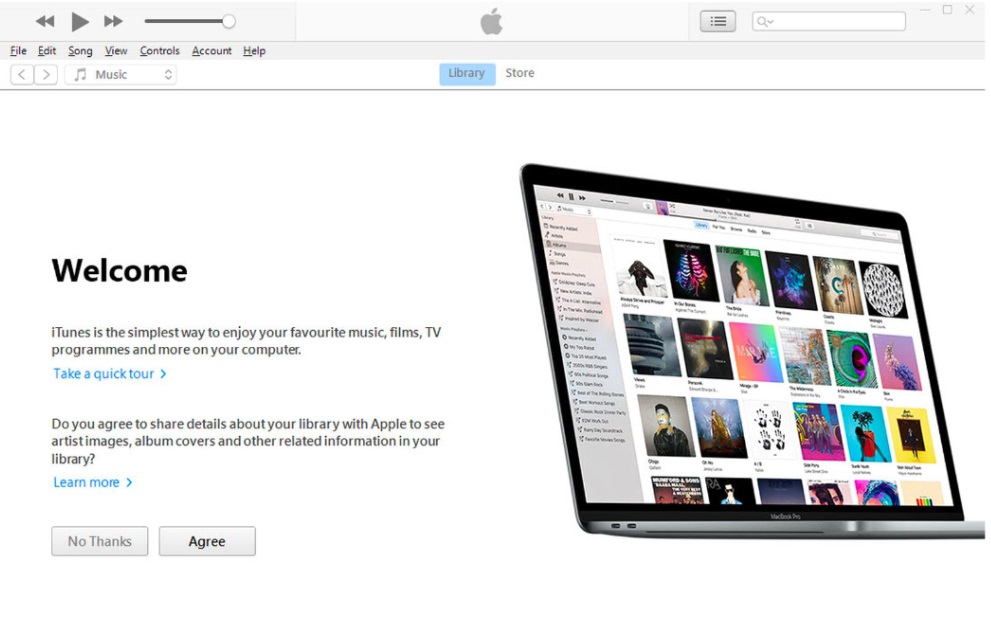The image size is (991, 630).
Task: Go back with the left arrow button
Action: [22, 75]
